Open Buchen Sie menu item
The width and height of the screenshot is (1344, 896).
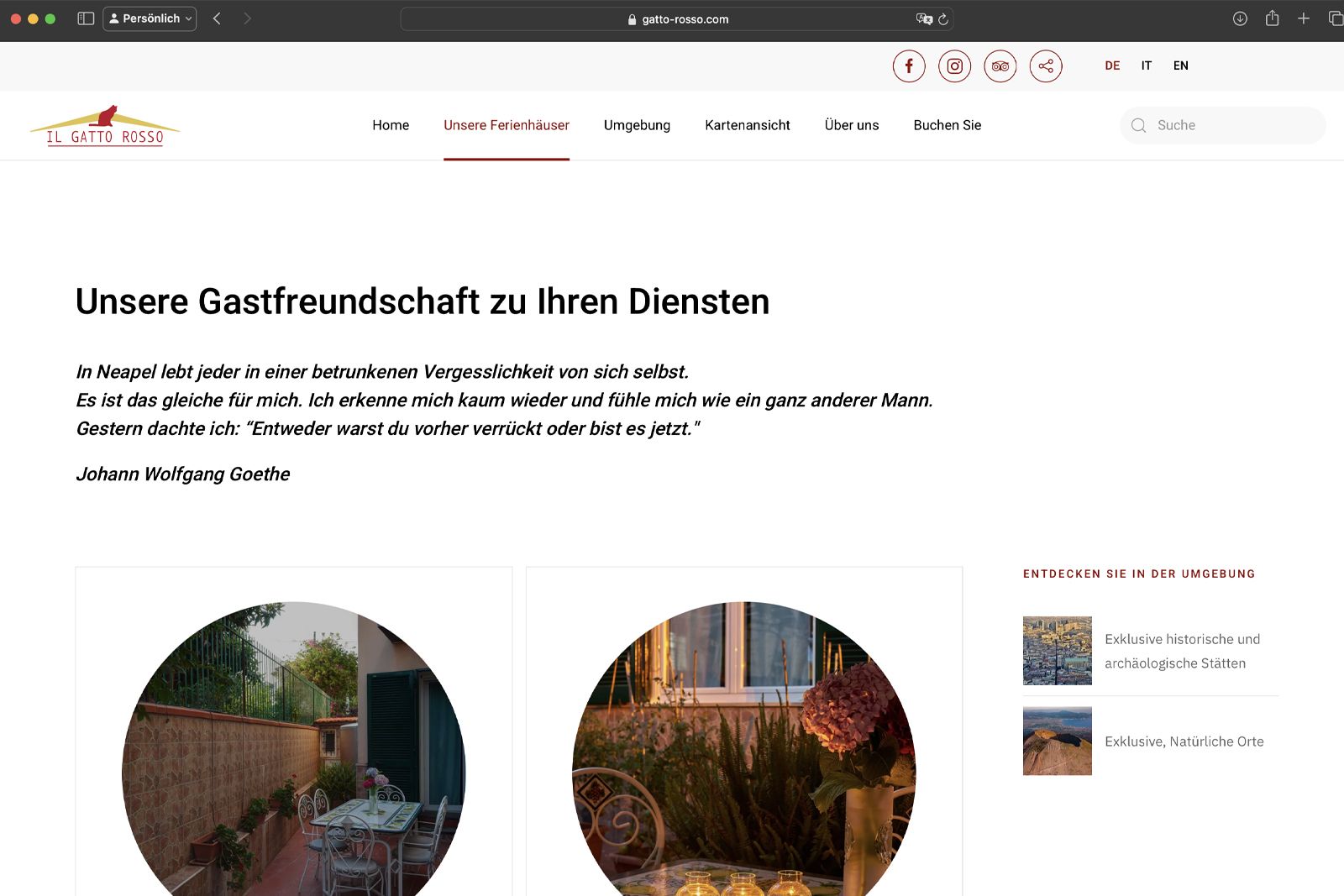click(948, 125)
